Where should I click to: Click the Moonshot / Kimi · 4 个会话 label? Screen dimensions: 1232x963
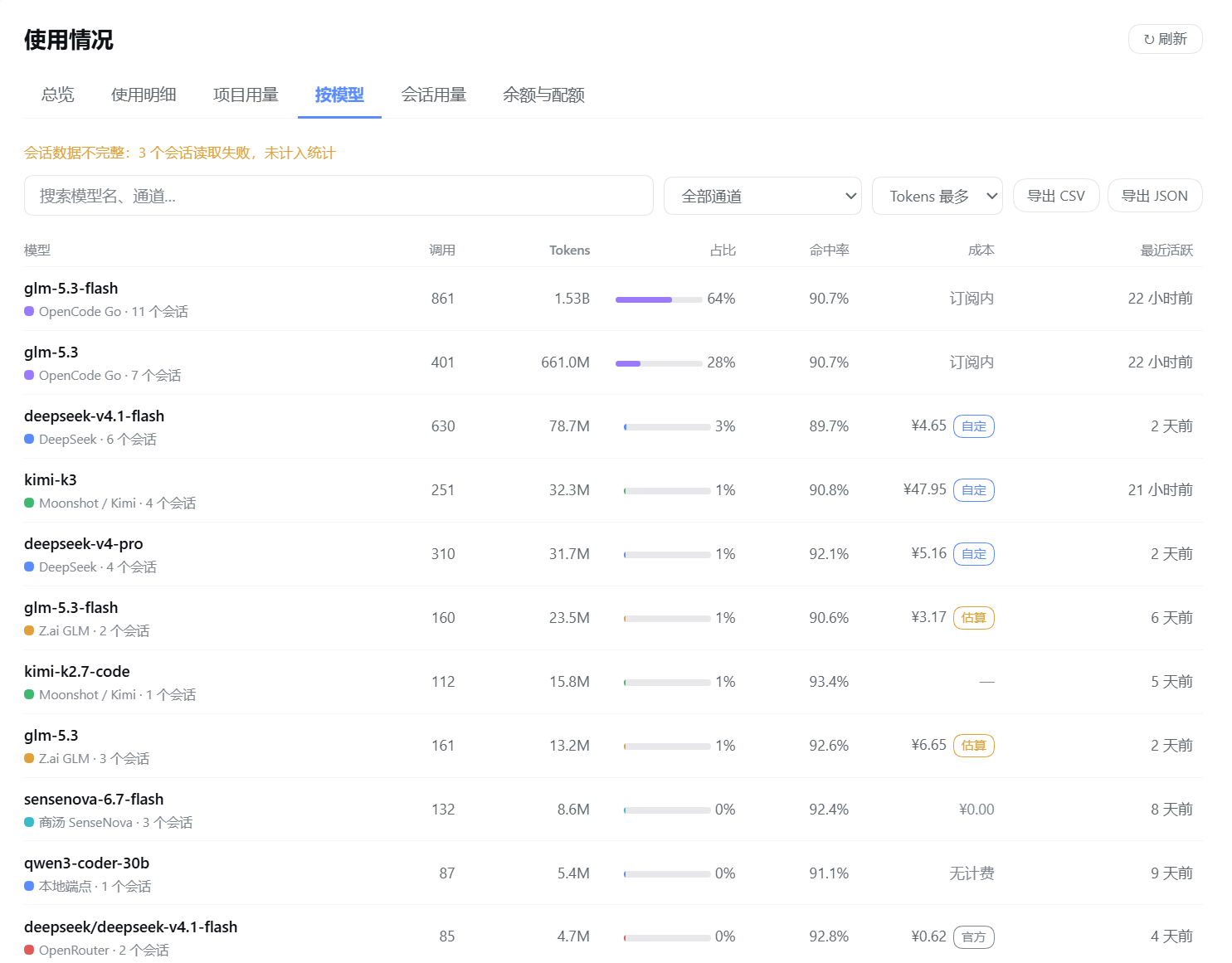[x=117, y=503]
